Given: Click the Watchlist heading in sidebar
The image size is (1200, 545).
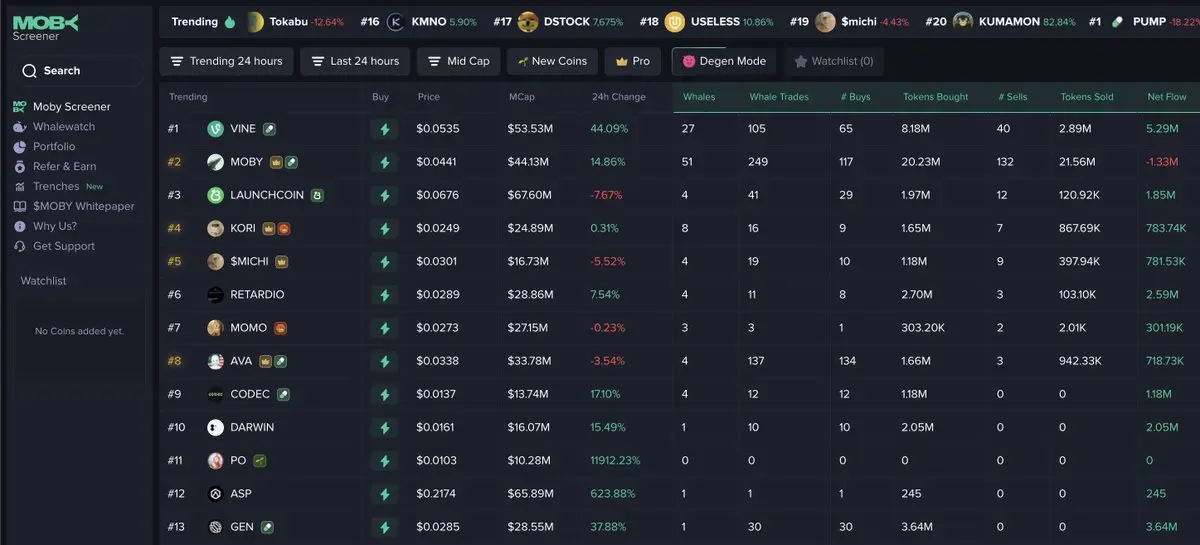Looking at the screenshot, I should click(x=43, y=281).
